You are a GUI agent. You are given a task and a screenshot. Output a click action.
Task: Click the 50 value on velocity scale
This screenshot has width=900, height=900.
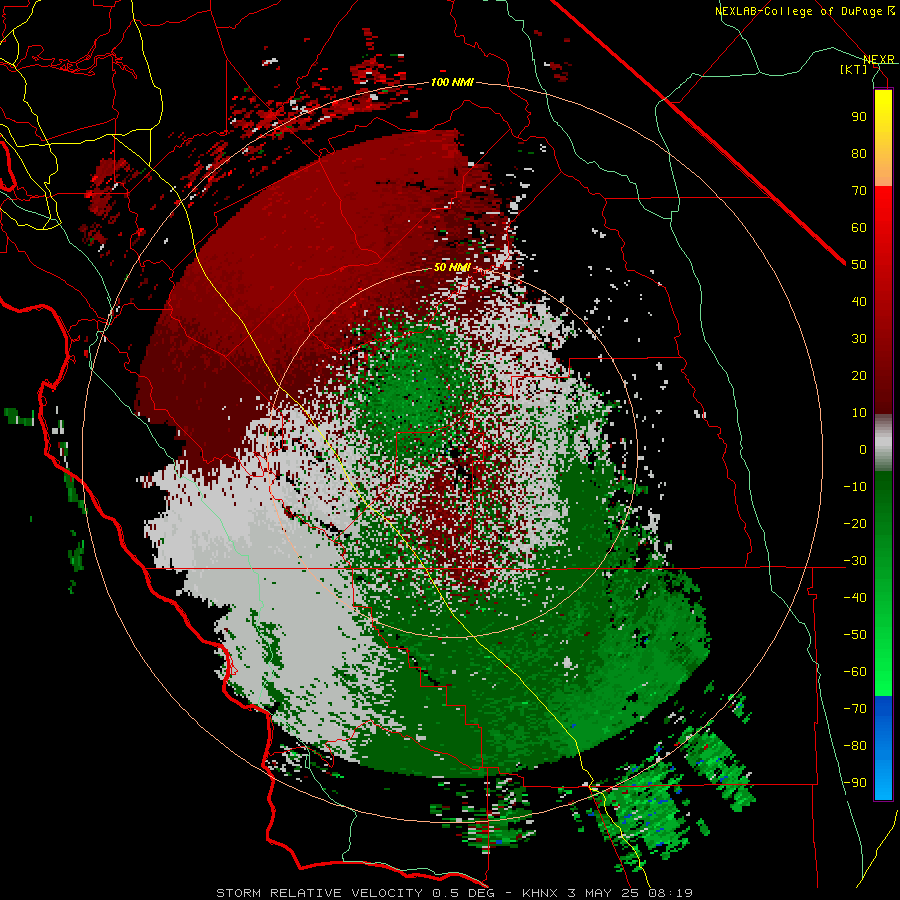click(859, 265)
